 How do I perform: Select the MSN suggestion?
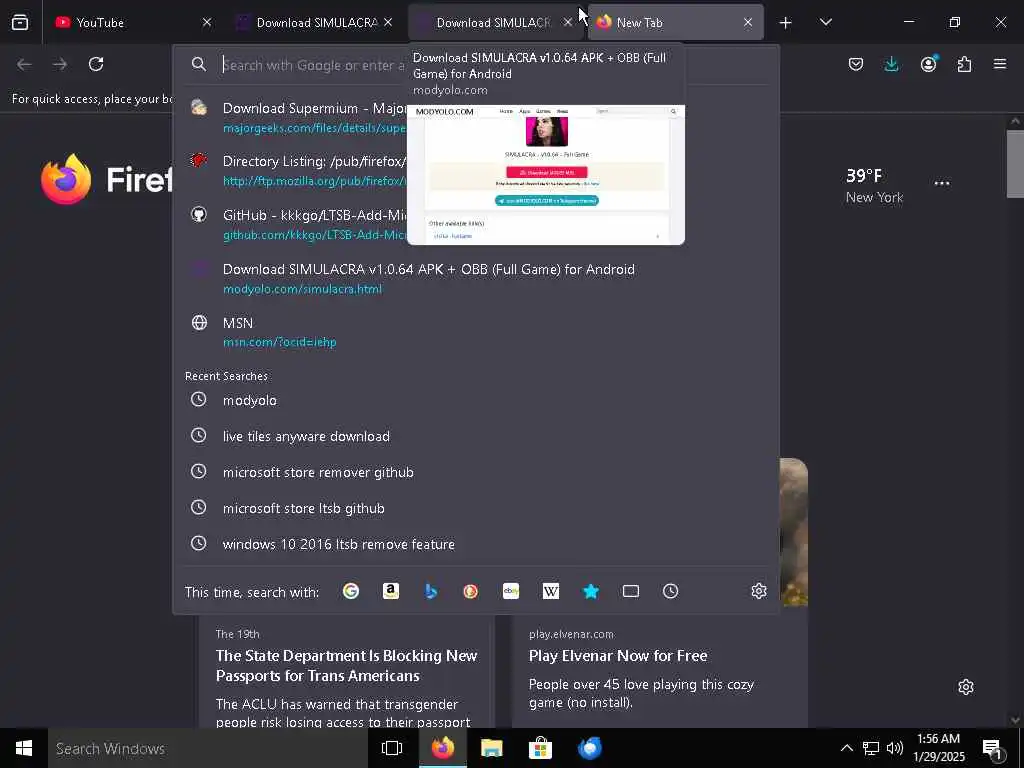coord(476,332)
